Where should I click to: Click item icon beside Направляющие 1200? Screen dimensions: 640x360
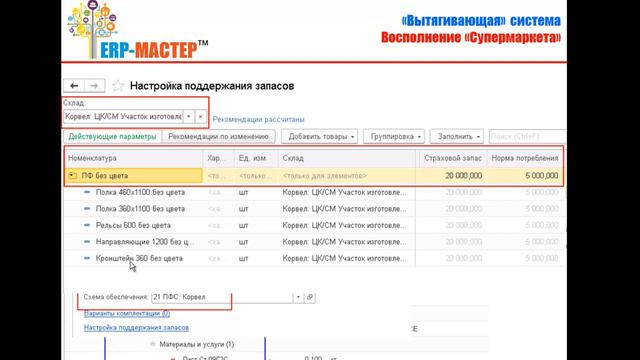pyautogui.click(x=87, y=241)
